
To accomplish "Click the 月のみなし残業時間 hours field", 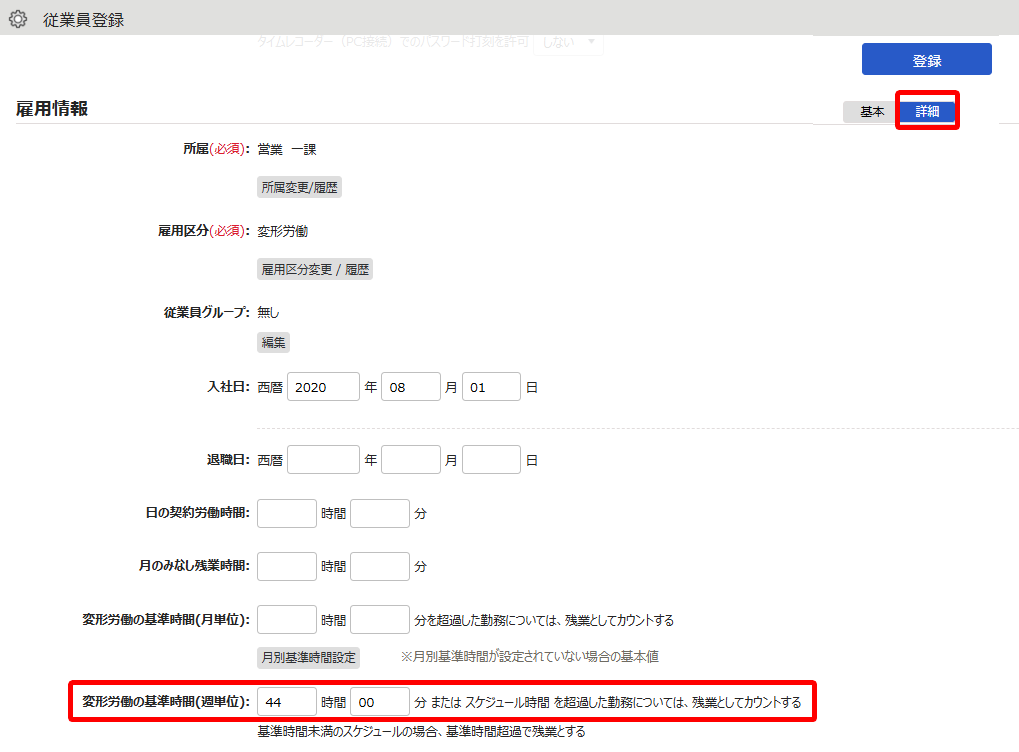I will tap(287, 567).
